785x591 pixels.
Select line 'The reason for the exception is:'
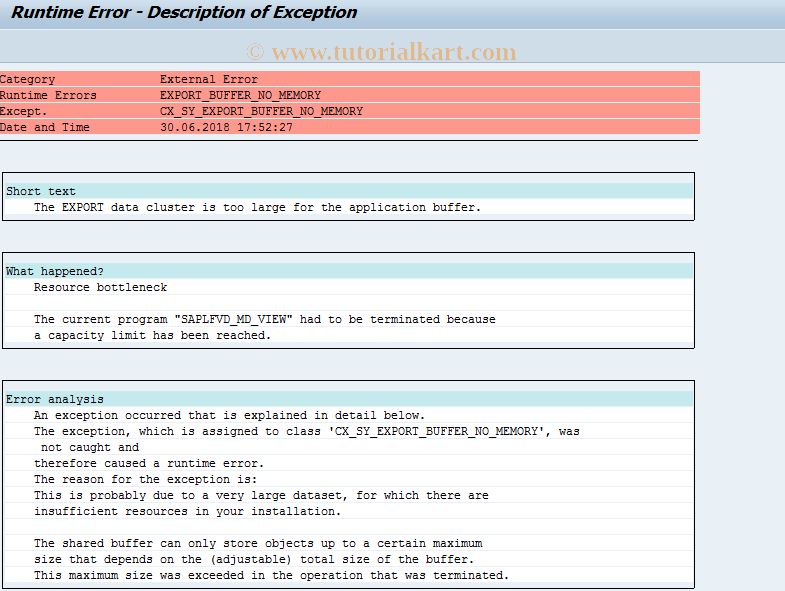pyautogui.click(x=145, y=480)
